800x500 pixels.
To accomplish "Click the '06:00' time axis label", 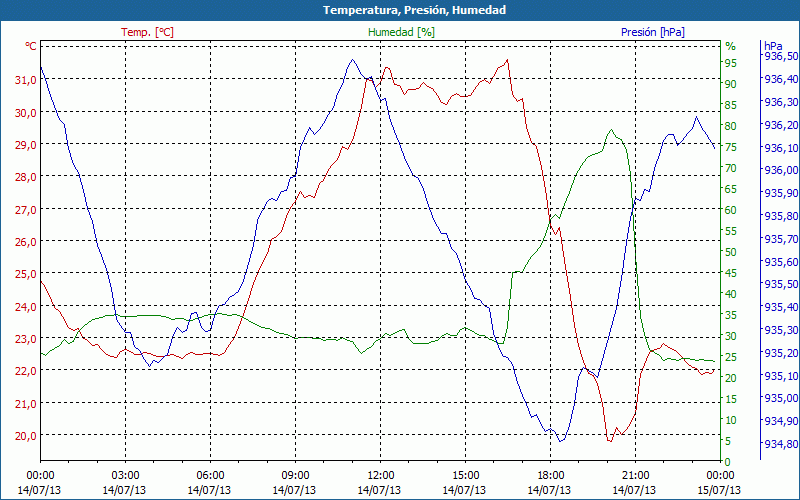I will pos(210,476).
